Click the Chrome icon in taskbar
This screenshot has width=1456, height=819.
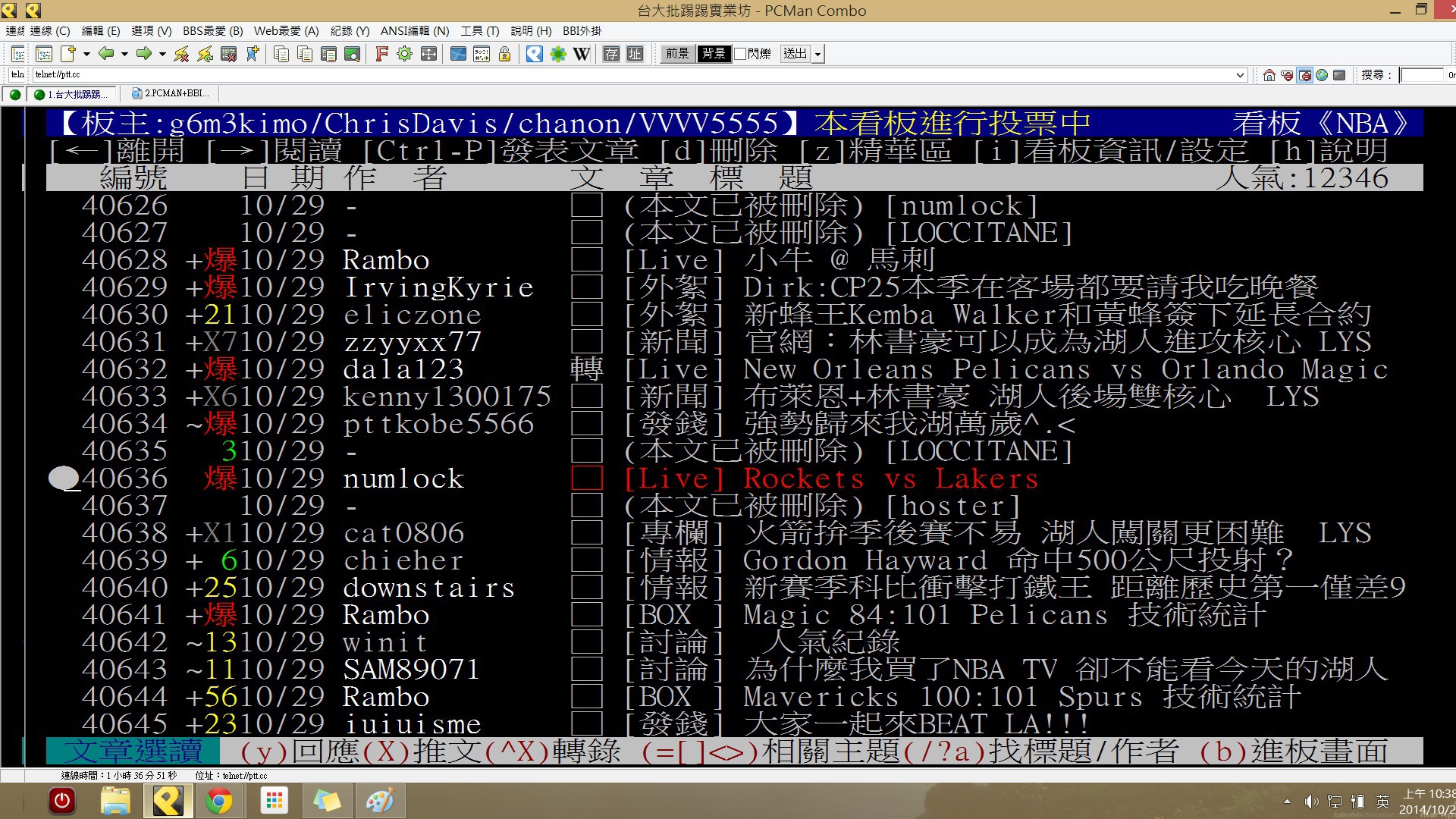218,801
